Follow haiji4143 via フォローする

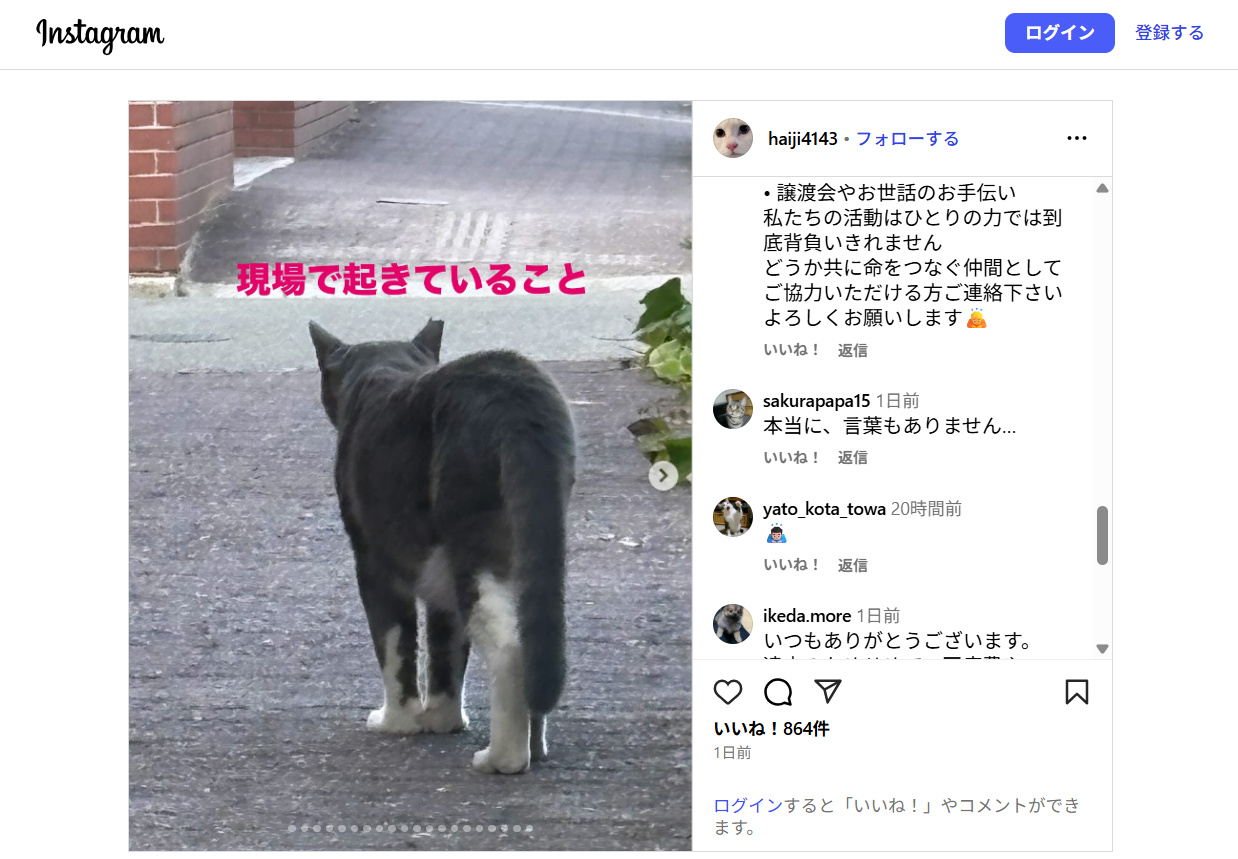click(907, 139)
